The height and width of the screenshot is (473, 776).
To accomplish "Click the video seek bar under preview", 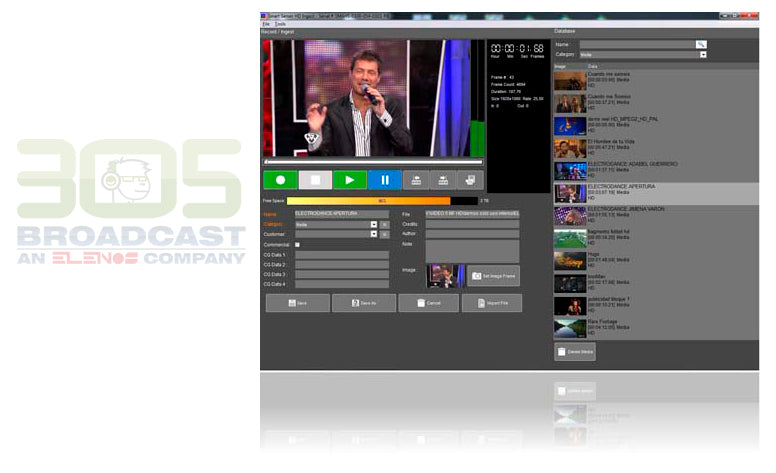I will 373,161.
